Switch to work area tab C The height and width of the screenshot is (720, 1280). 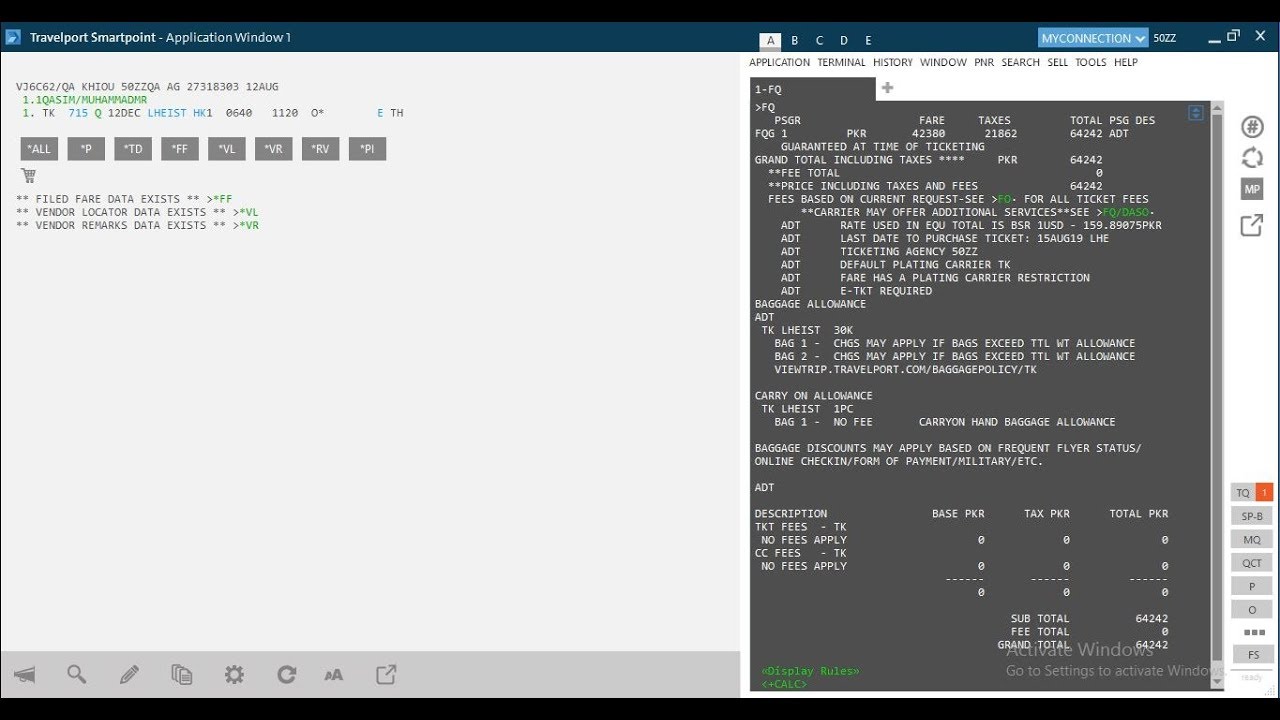coord(819,41)
